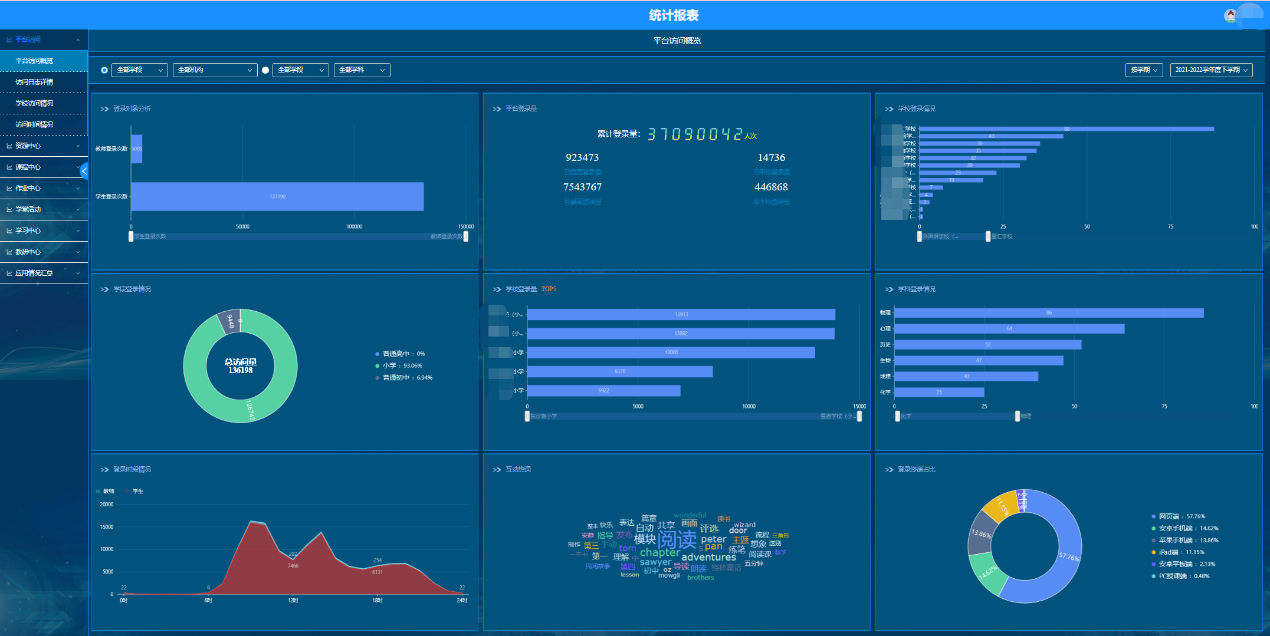Click the chart icon beside 课程中心
This screenshot has height=636, width=1270.
pyautogui.click(x=9, y=167)
